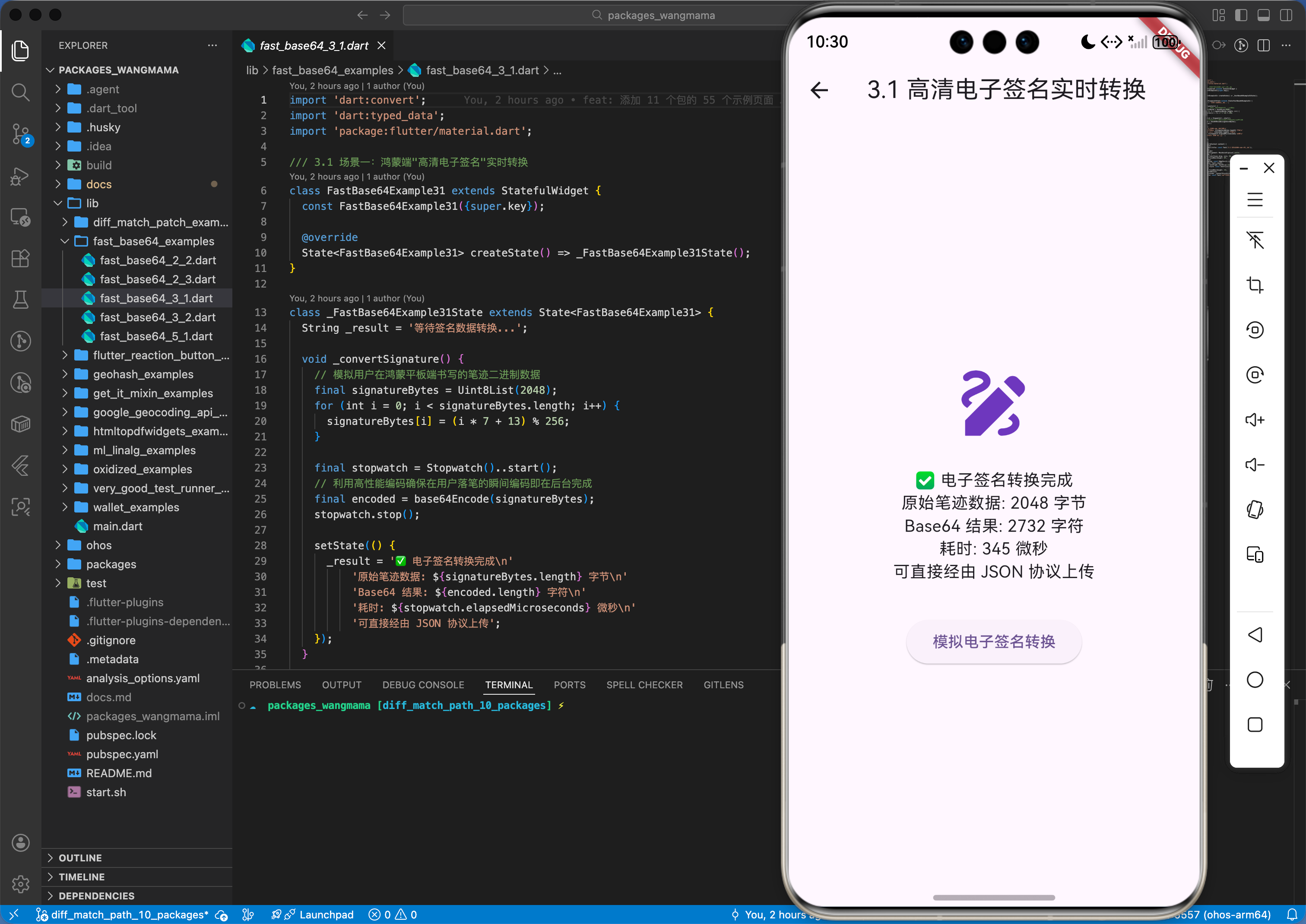Click the back arrow in the phone app header
This screenshot has width=1306, height=924.
(x=818, y=90)
